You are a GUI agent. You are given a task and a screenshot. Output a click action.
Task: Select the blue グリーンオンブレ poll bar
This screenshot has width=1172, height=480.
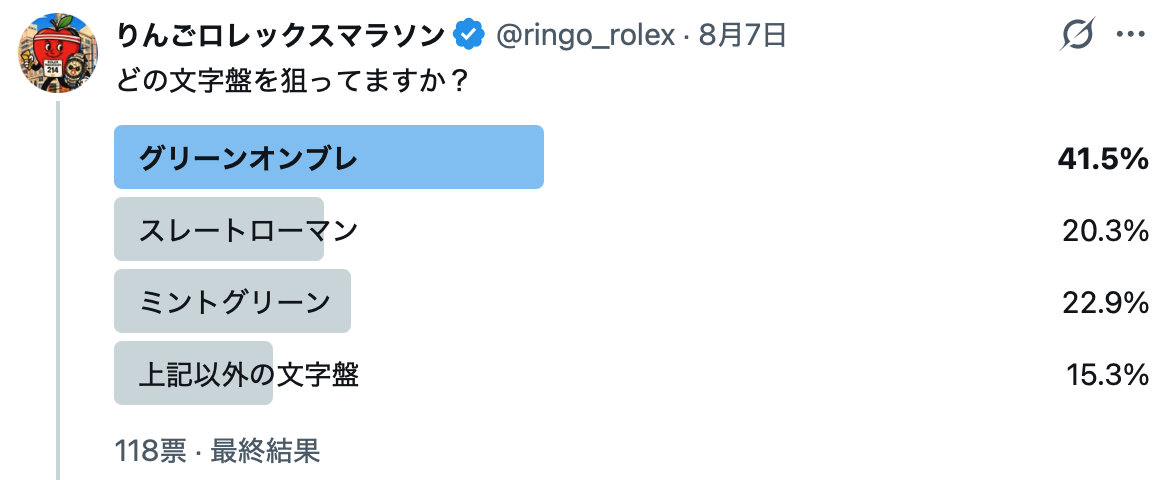point(329,157)
